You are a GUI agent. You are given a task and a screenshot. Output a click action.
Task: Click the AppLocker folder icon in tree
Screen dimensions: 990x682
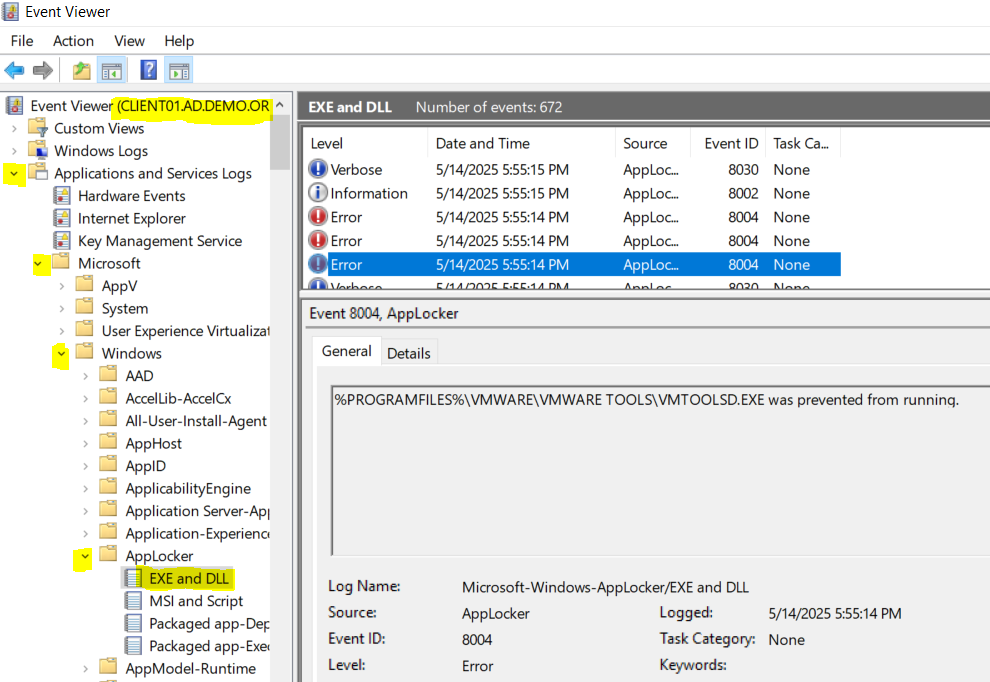coord(109,554)
